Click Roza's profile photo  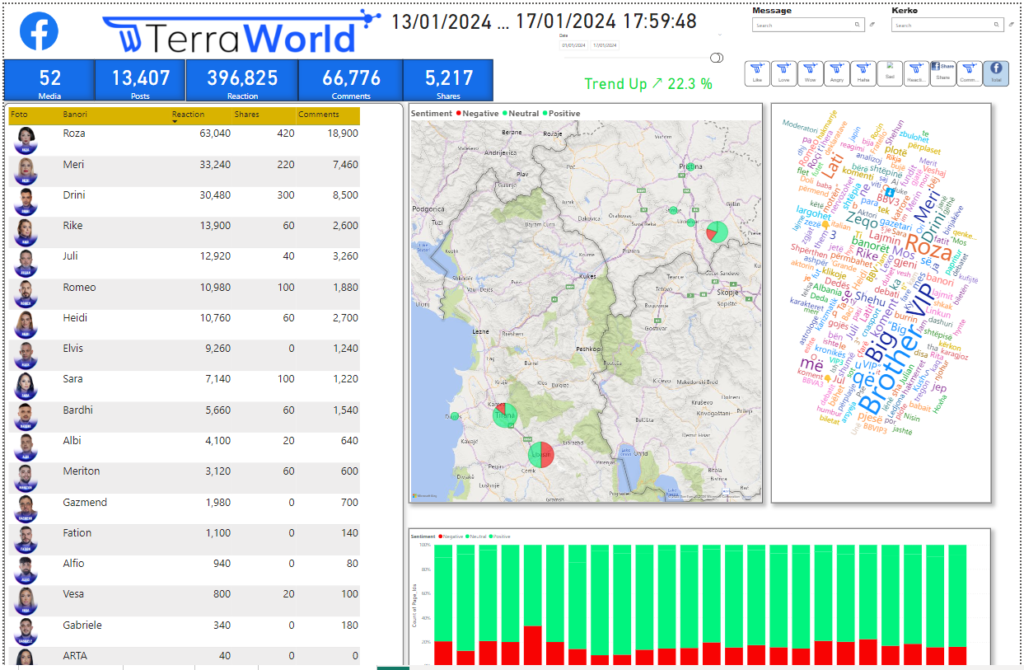click(x=26, y=140)
